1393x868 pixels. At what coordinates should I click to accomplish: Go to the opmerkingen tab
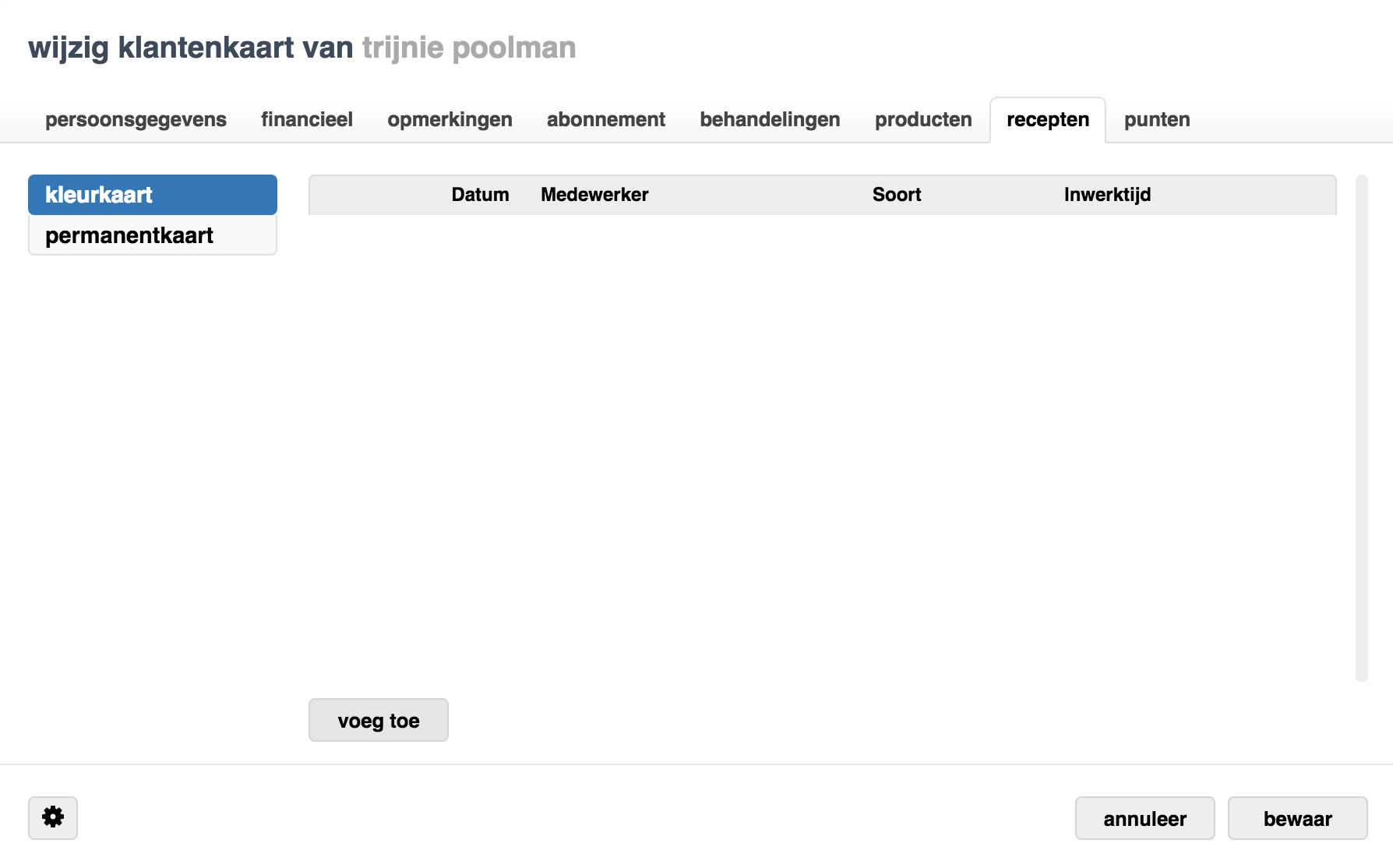click(450, 120)
